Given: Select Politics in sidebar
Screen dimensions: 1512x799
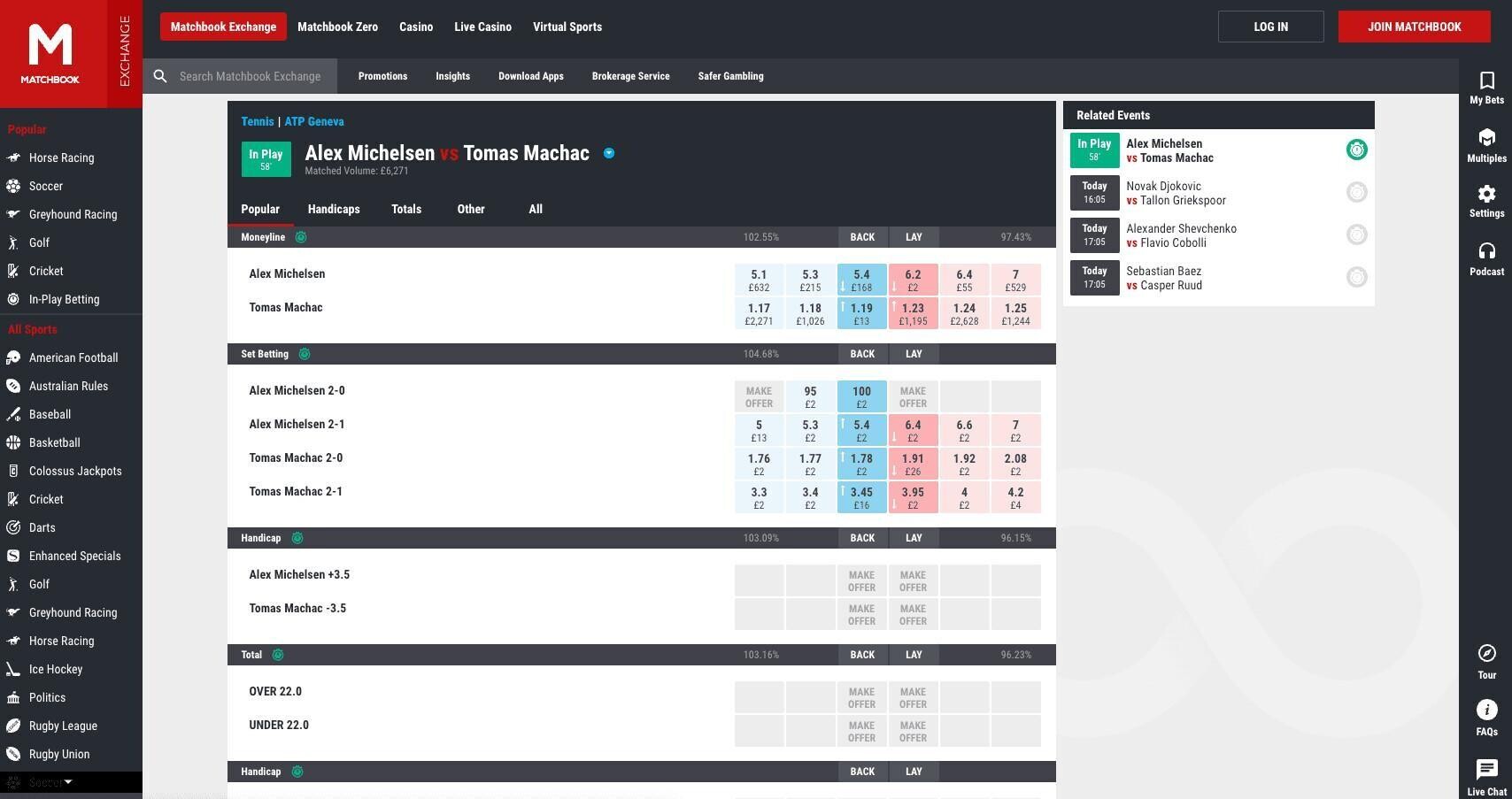Looking at the screenshot, I should (47, 697).
